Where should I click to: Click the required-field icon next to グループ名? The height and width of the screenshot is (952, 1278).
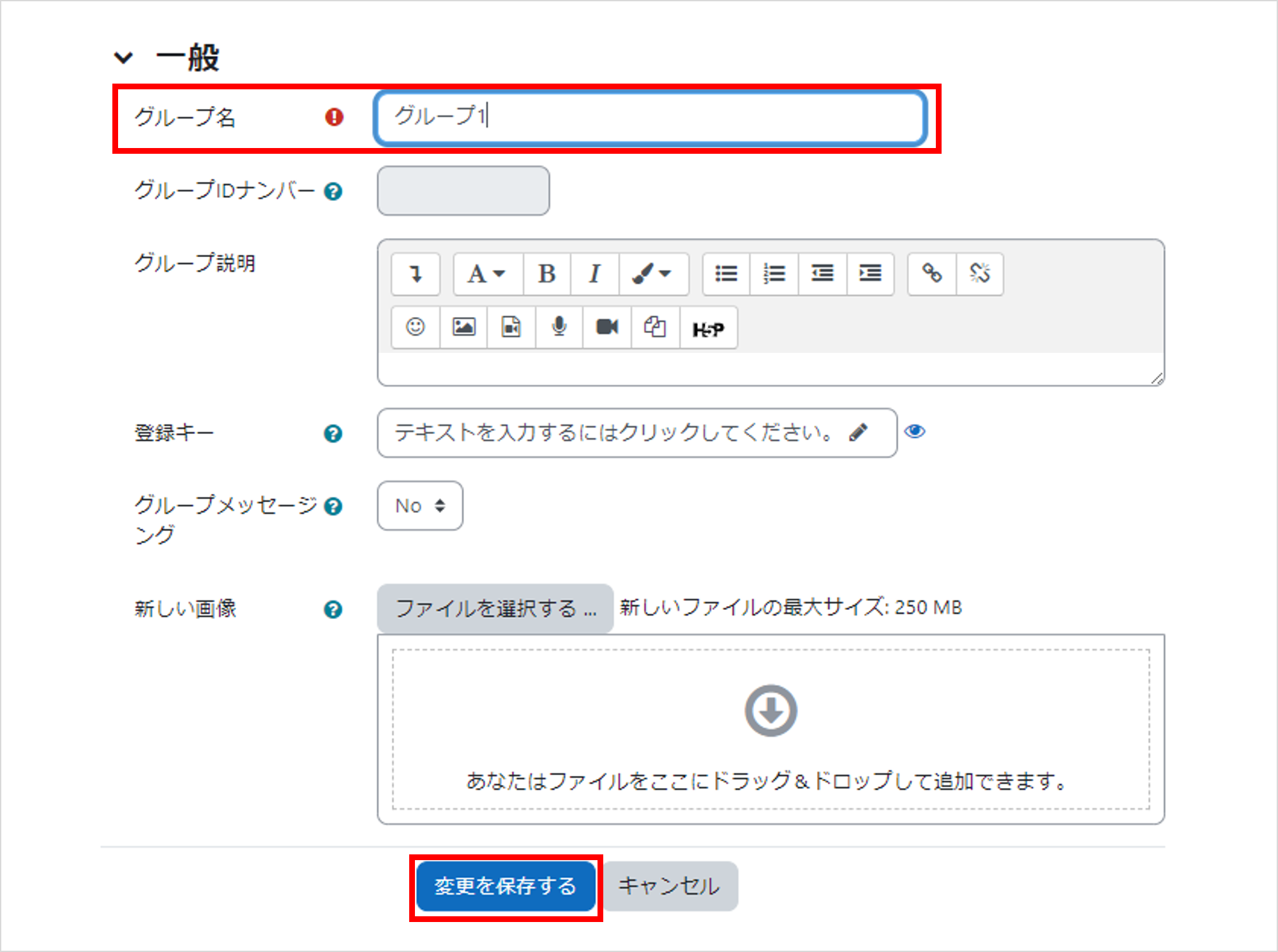pos(334,117)
